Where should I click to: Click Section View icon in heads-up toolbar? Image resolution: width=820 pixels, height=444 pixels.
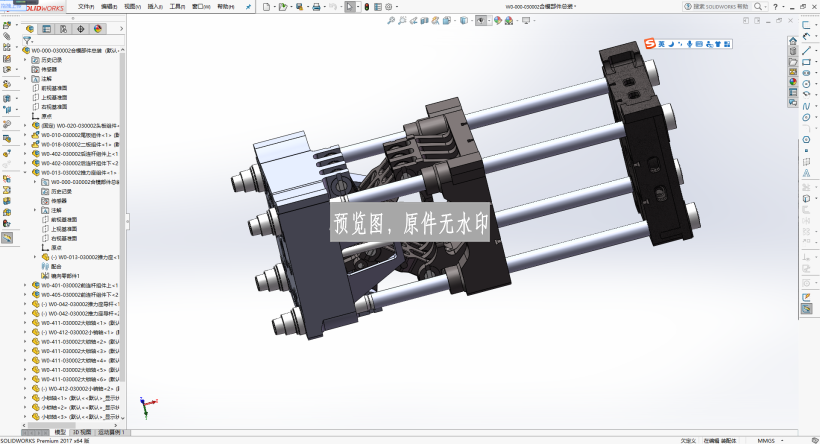pos(424,20)
